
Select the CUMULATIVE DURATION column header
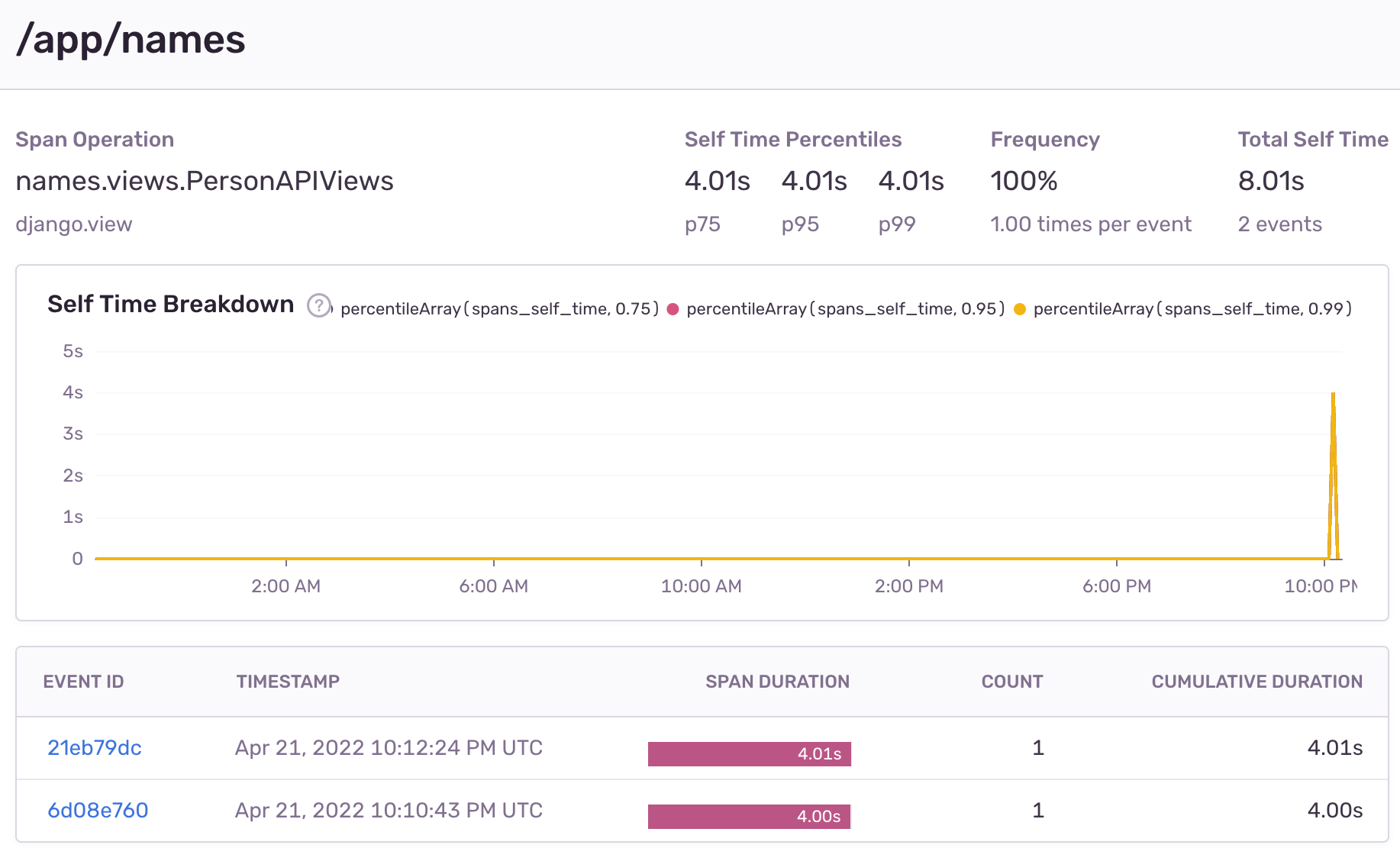click(1256, 682)
